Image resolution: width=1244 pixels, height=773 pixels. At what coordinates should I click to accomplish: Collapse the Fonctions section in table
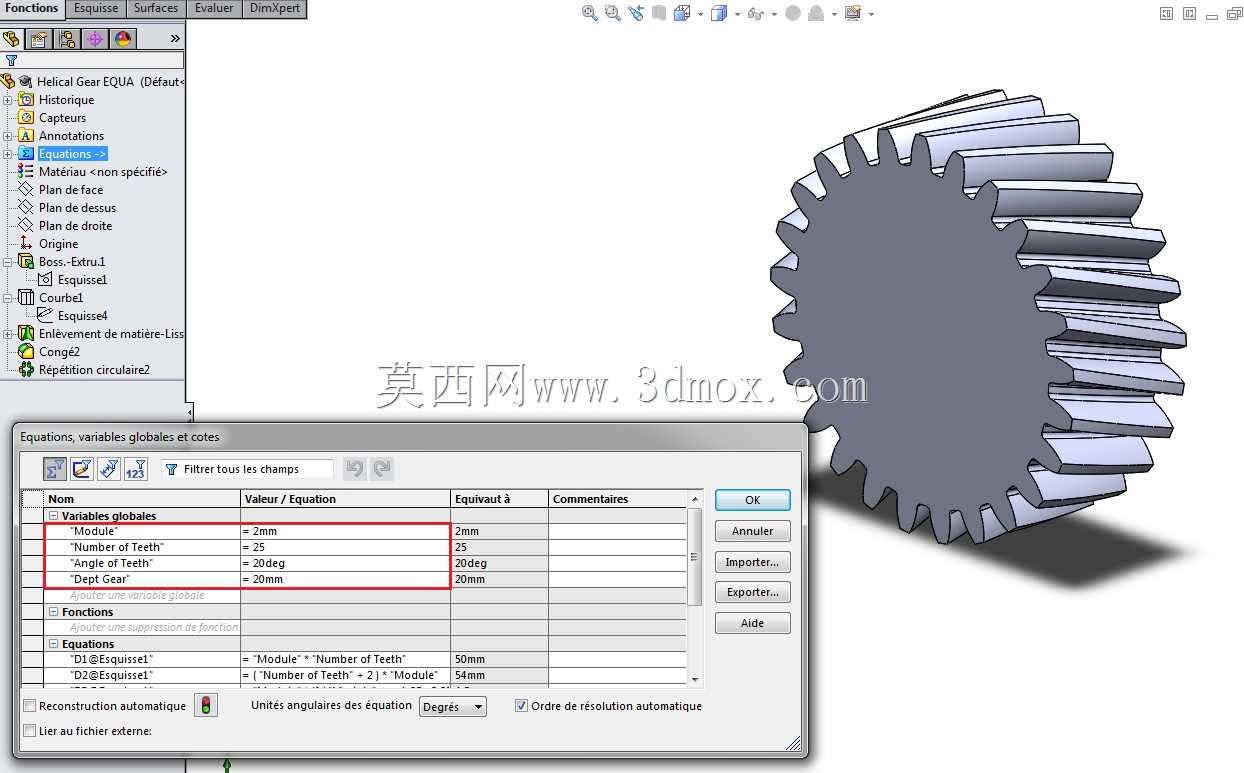coord(53,612)
